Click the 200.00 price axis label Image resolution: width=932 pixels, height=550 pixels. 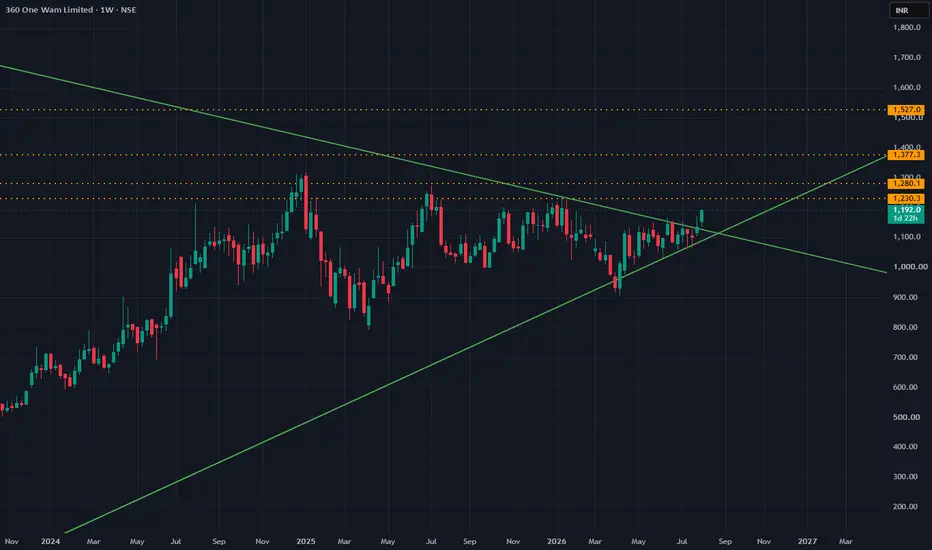tap(905, 507)
